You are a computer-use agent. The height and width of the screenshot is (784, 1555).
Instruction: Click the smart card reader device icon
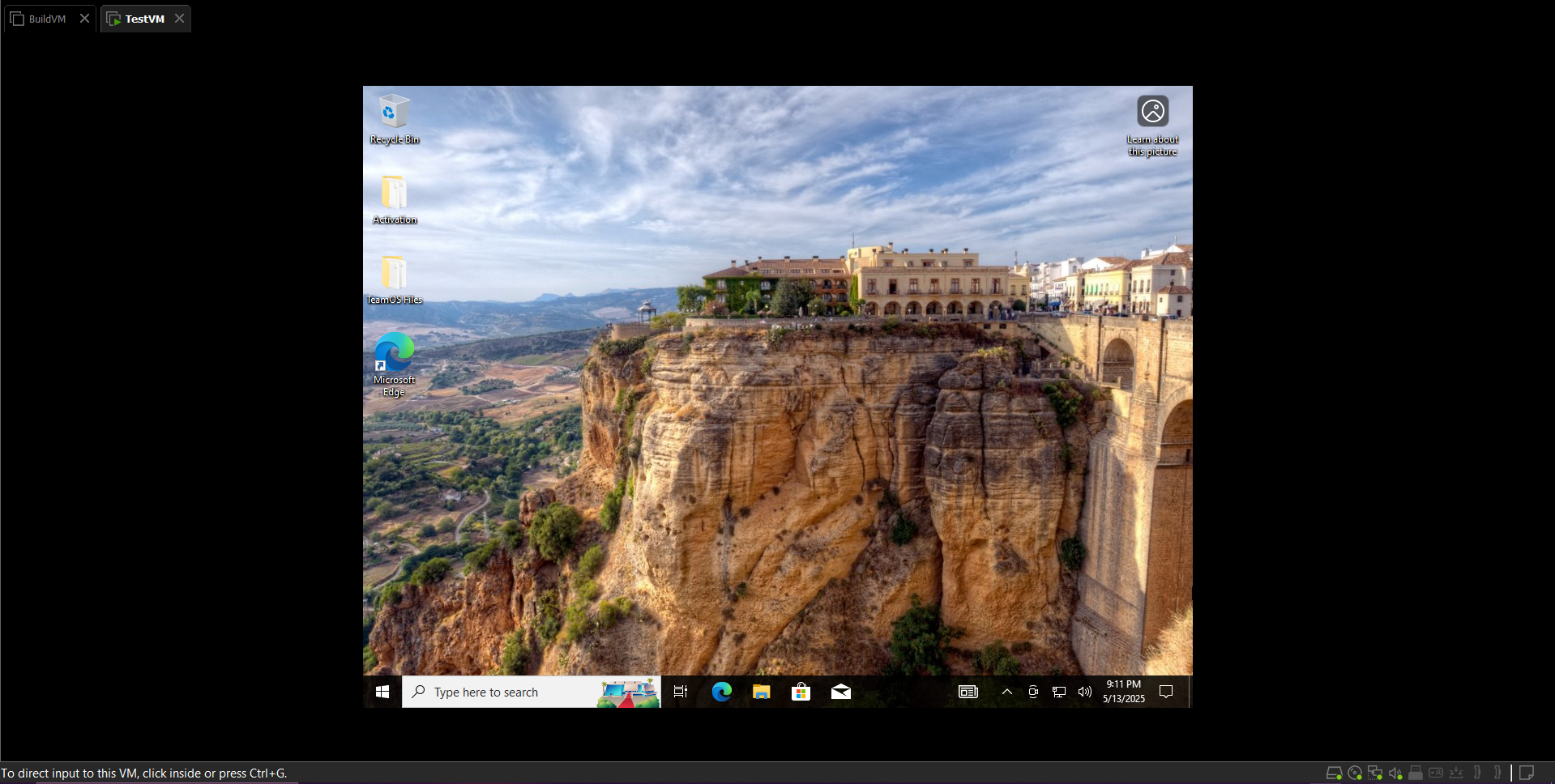(x=1436, y=773)
